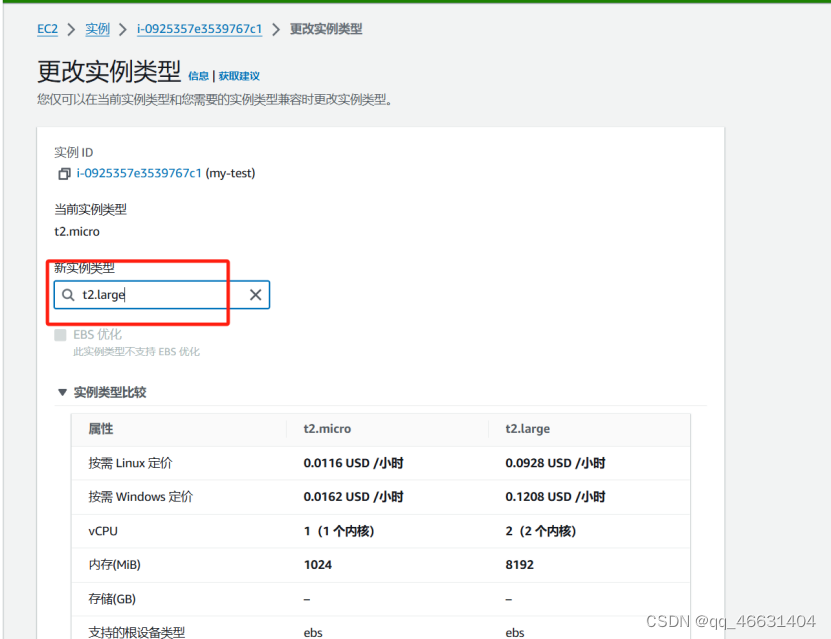Click the 获取建议 link
This screenshot has height=639, width=831.
tap(239, 76)
